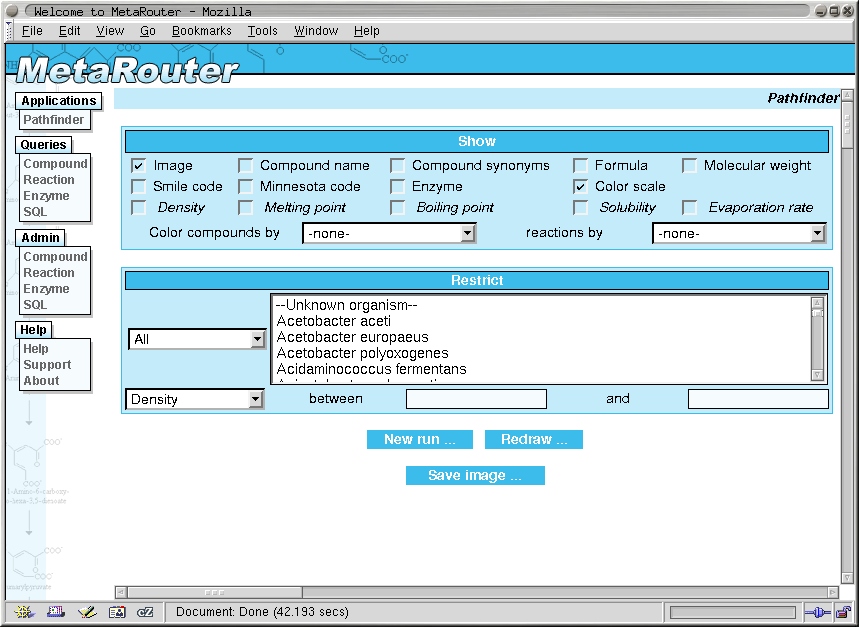
Task: Open Address Book icon in status bar
Action: point(117,612)
